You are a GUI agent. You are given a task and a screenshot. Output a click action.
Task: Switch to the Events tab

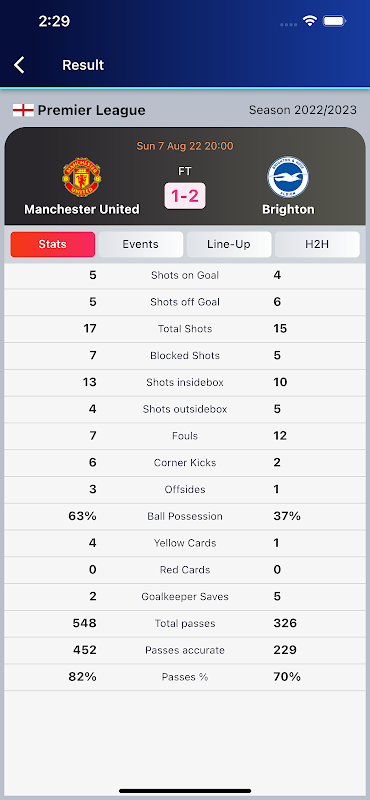coord(140,244)
